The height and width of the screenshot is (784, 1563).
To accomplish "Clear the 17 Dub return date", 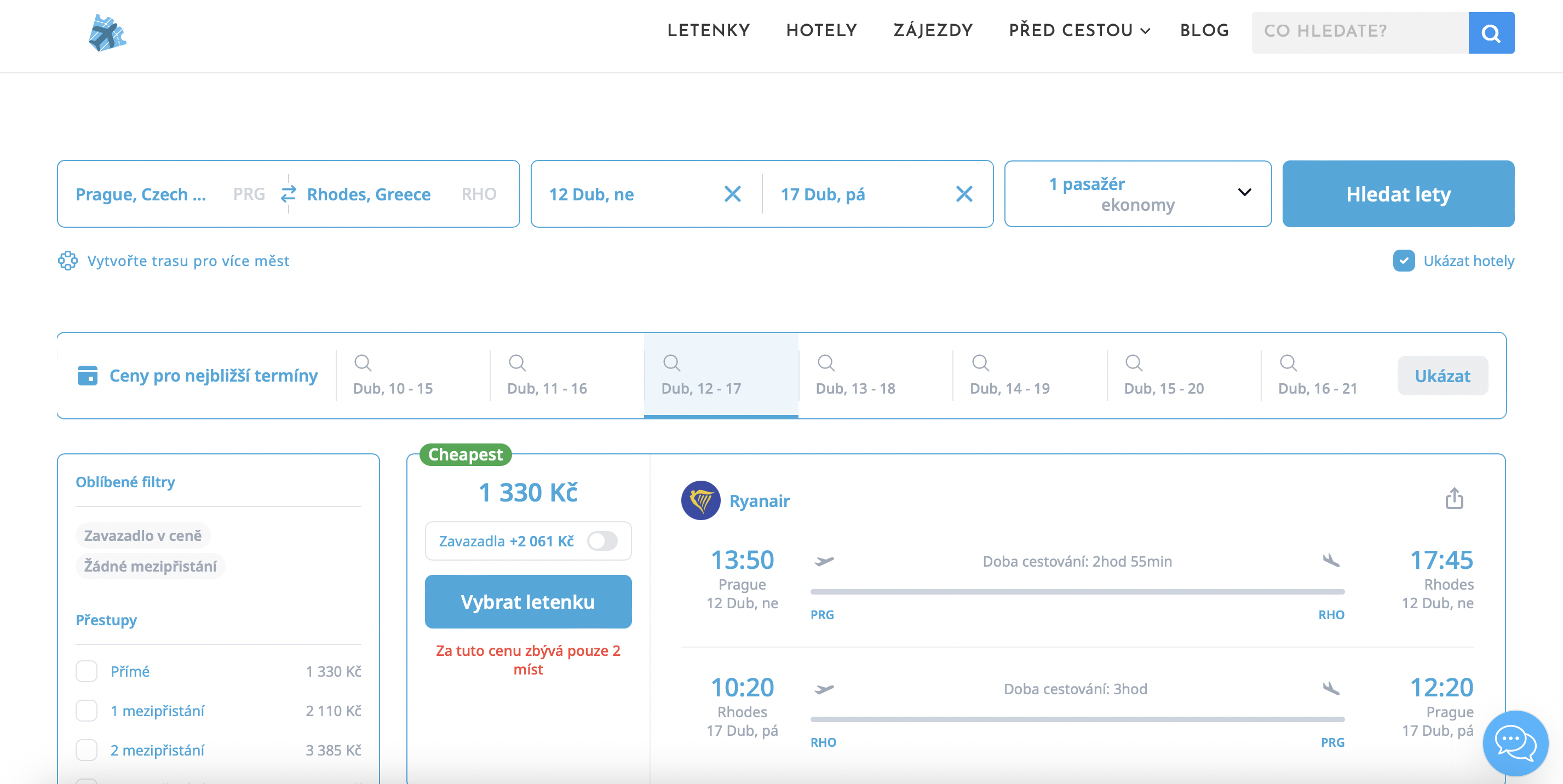I will (963, 194).
